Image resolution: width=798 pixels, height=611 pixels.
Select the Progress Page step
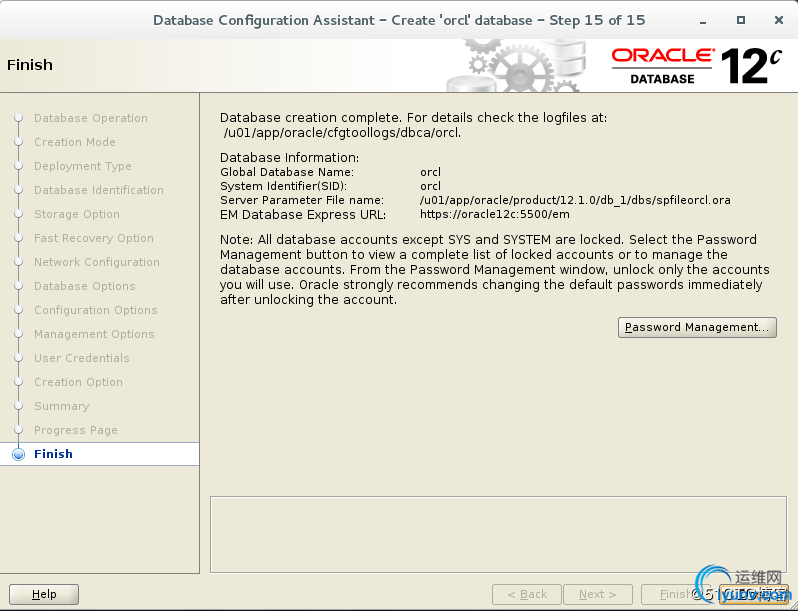click(76, 430)
